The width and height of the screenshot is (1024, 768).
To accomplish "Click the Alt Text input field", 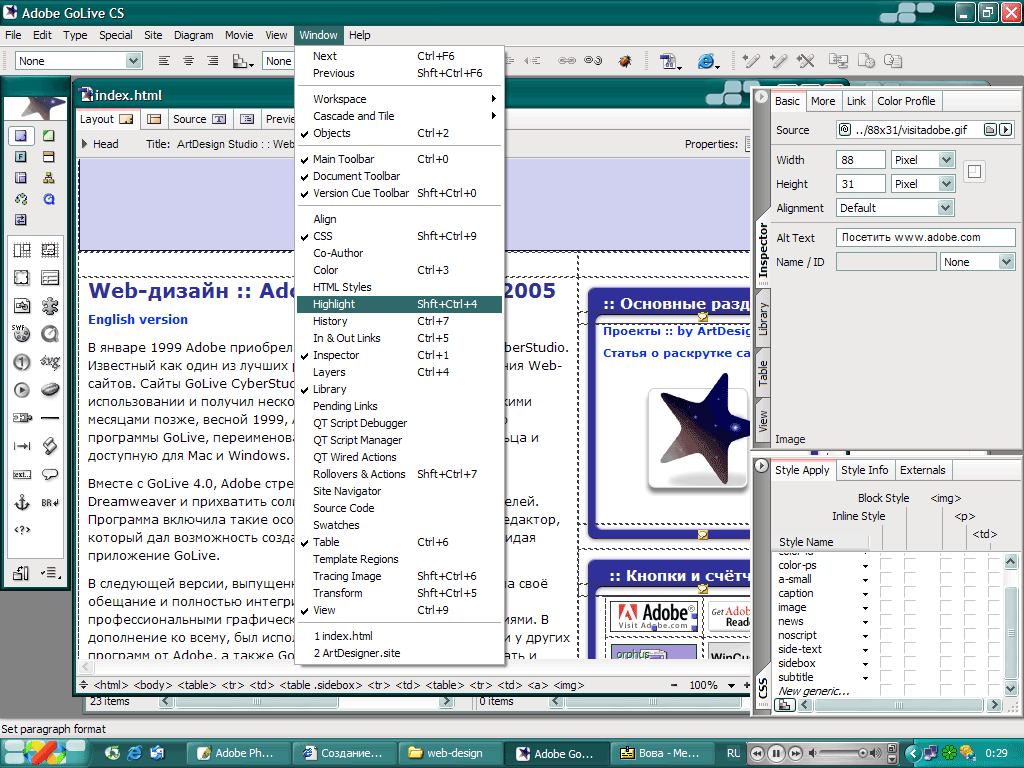I will (x=925, y=238).
